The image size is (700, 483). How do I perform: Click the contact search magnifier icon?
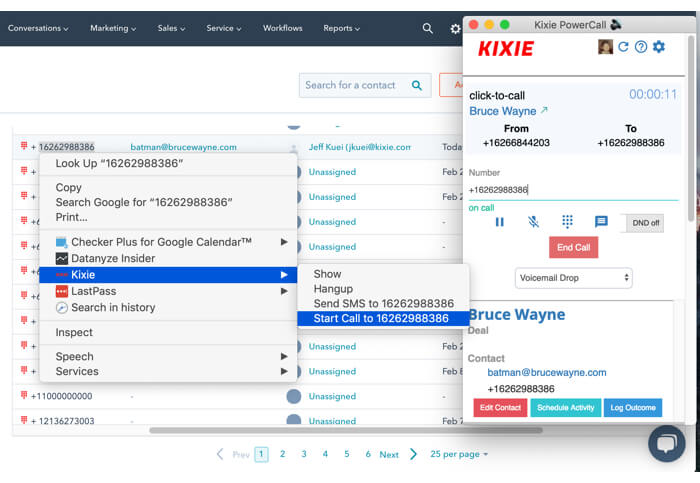pos(417,85)
